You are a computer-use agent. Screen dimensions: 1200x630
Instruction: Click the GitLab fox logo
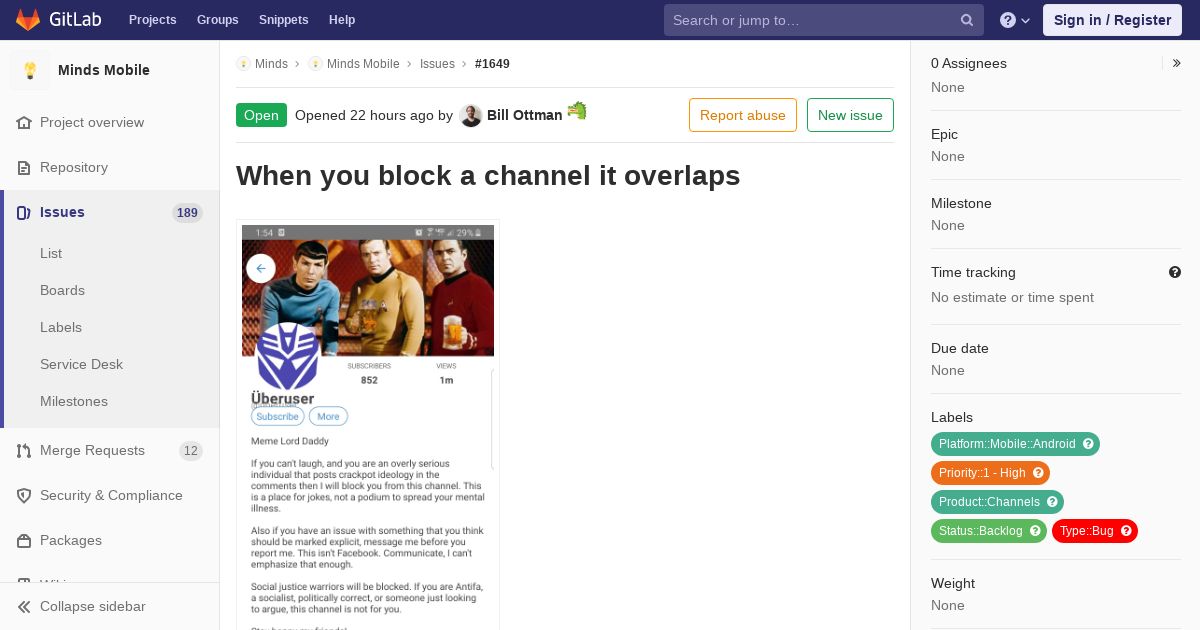28,19
